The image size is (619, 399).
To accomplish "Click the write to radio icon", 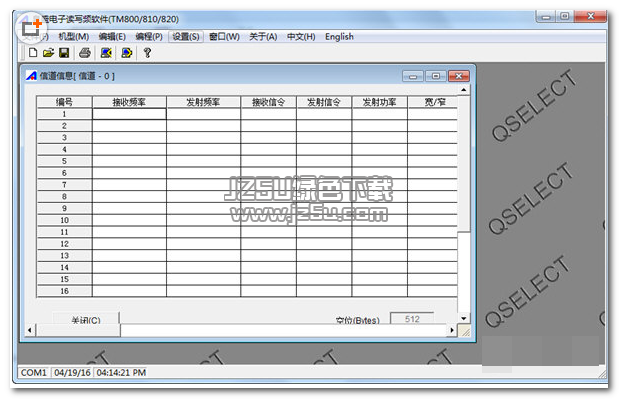I will click(x=126, y=52).
